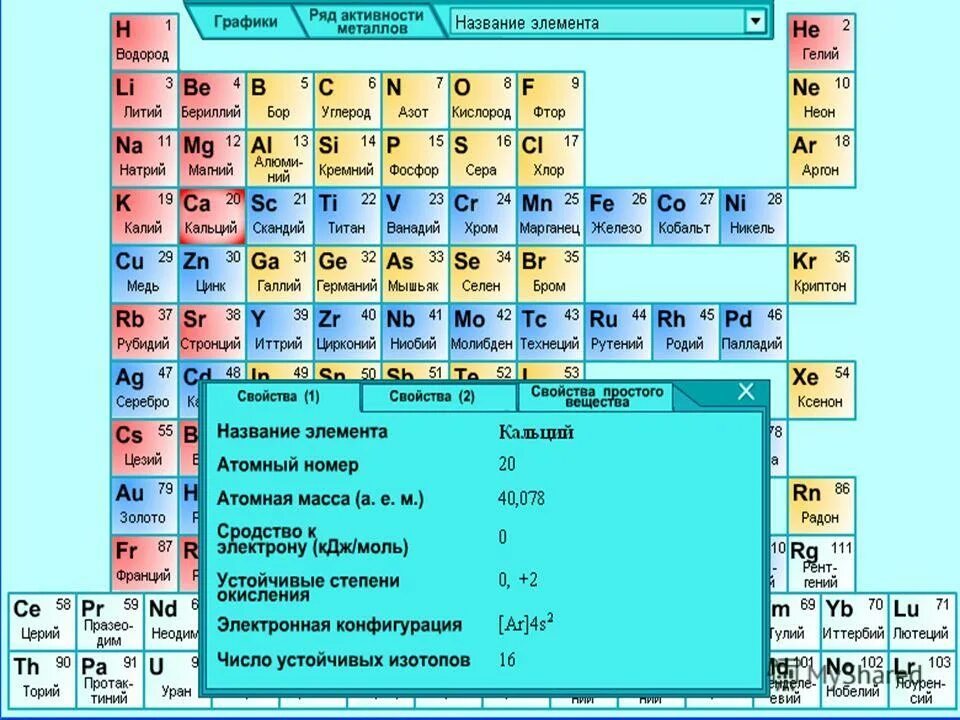
Task: Select the Rn Радон element cell
Action: pyautogui.click(x=821, y=506)
